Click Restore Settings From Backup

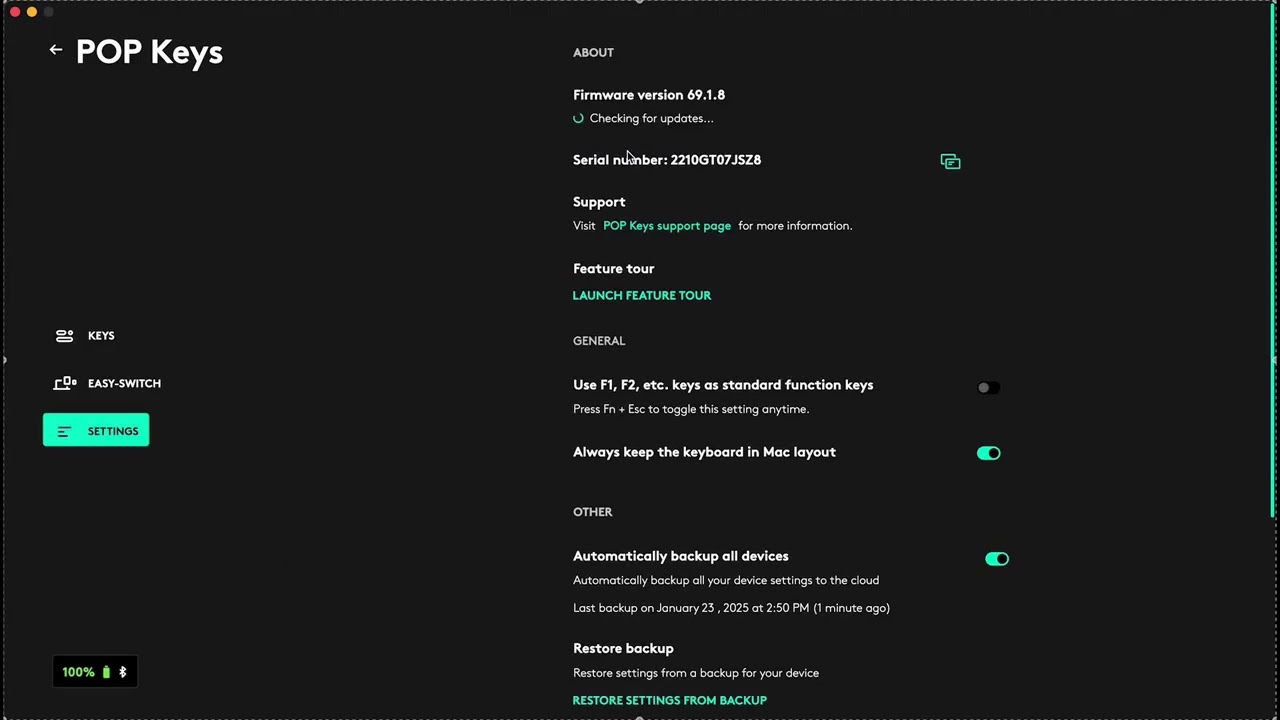[x=669, y=700]
